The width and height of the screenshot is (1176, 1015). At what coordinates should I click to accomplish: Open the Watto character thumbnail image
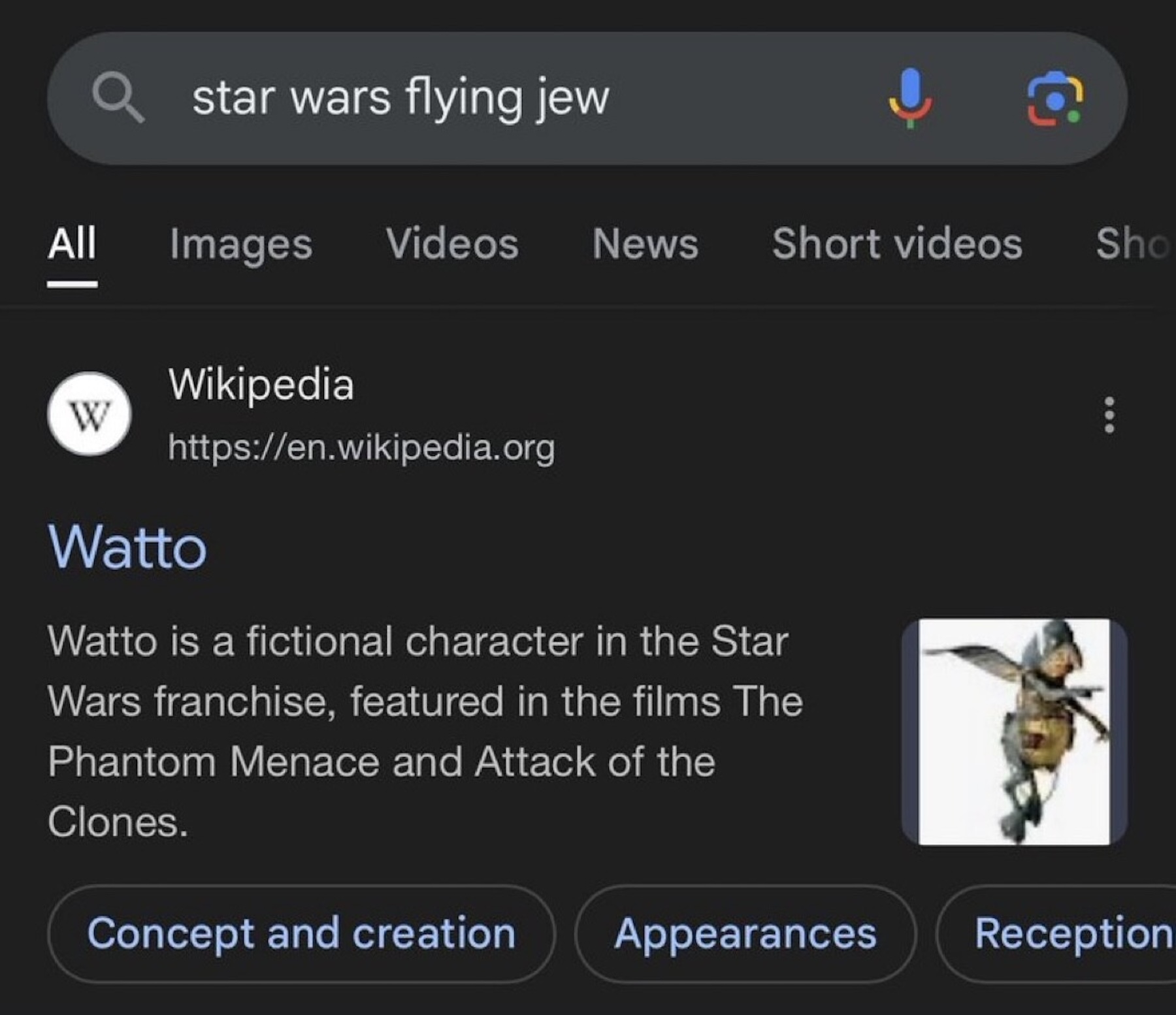[1014, 732]
